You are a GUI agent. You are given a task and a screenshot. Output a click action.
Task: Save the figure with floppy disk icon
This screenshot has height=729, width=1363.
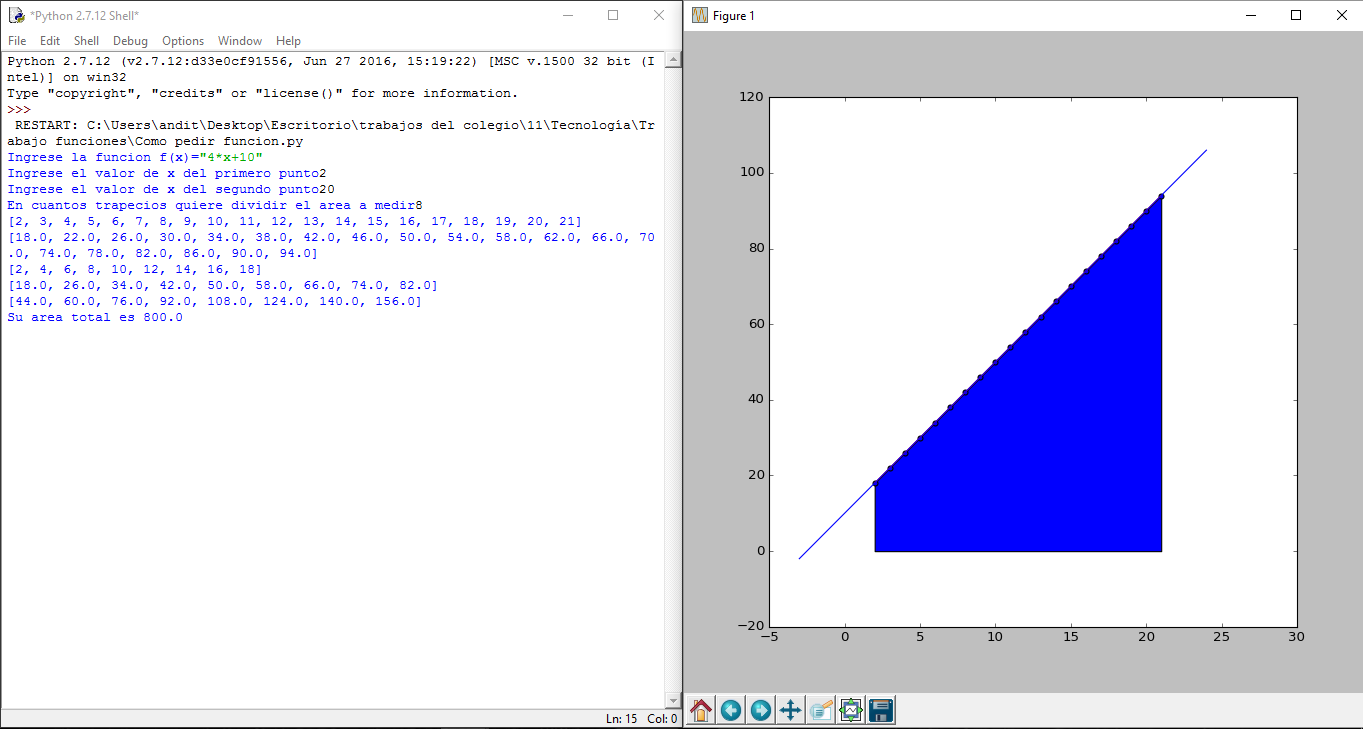(881, 710)
